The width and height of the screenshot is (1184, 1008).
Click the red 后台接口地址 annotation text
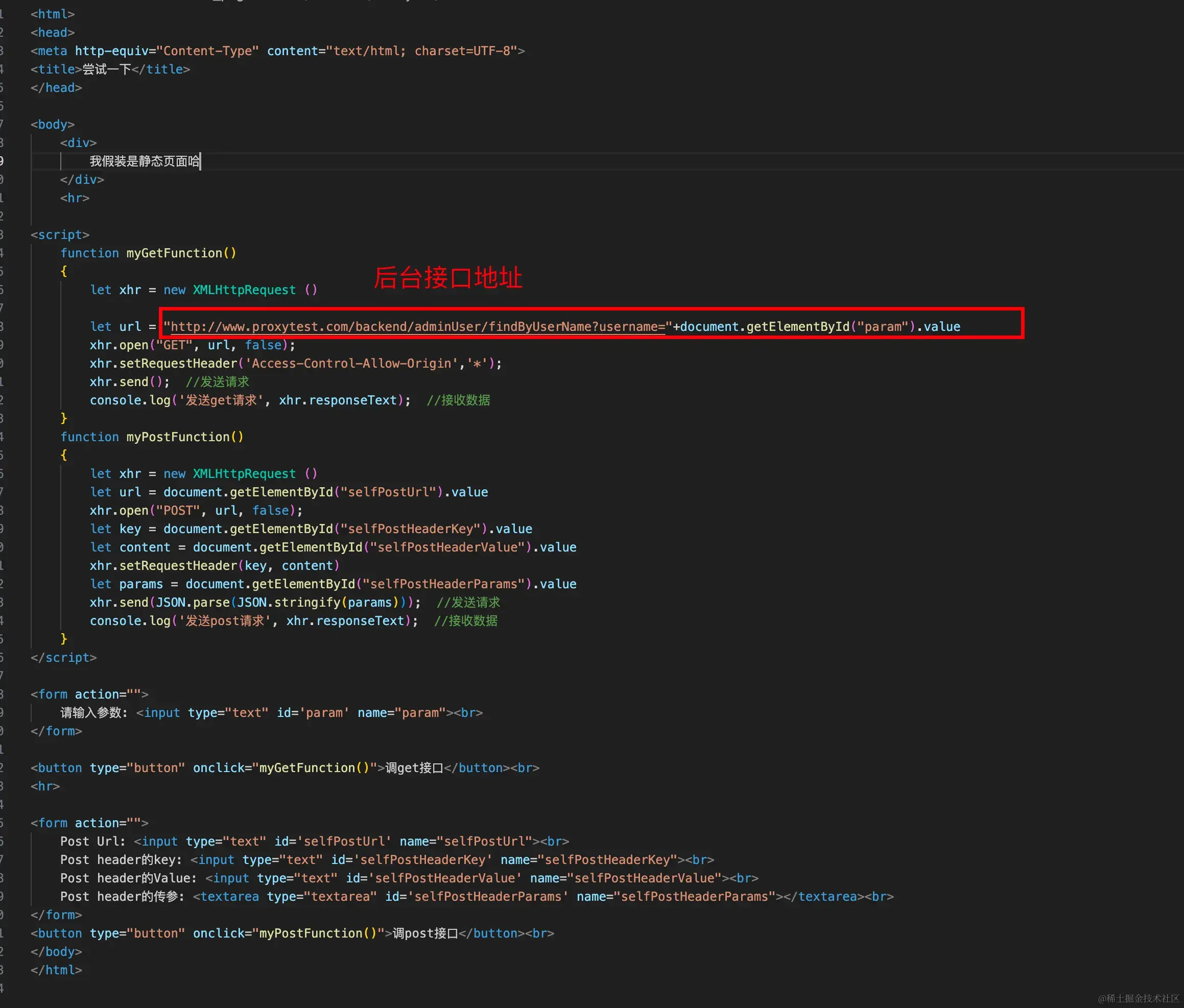click(447, 278)
